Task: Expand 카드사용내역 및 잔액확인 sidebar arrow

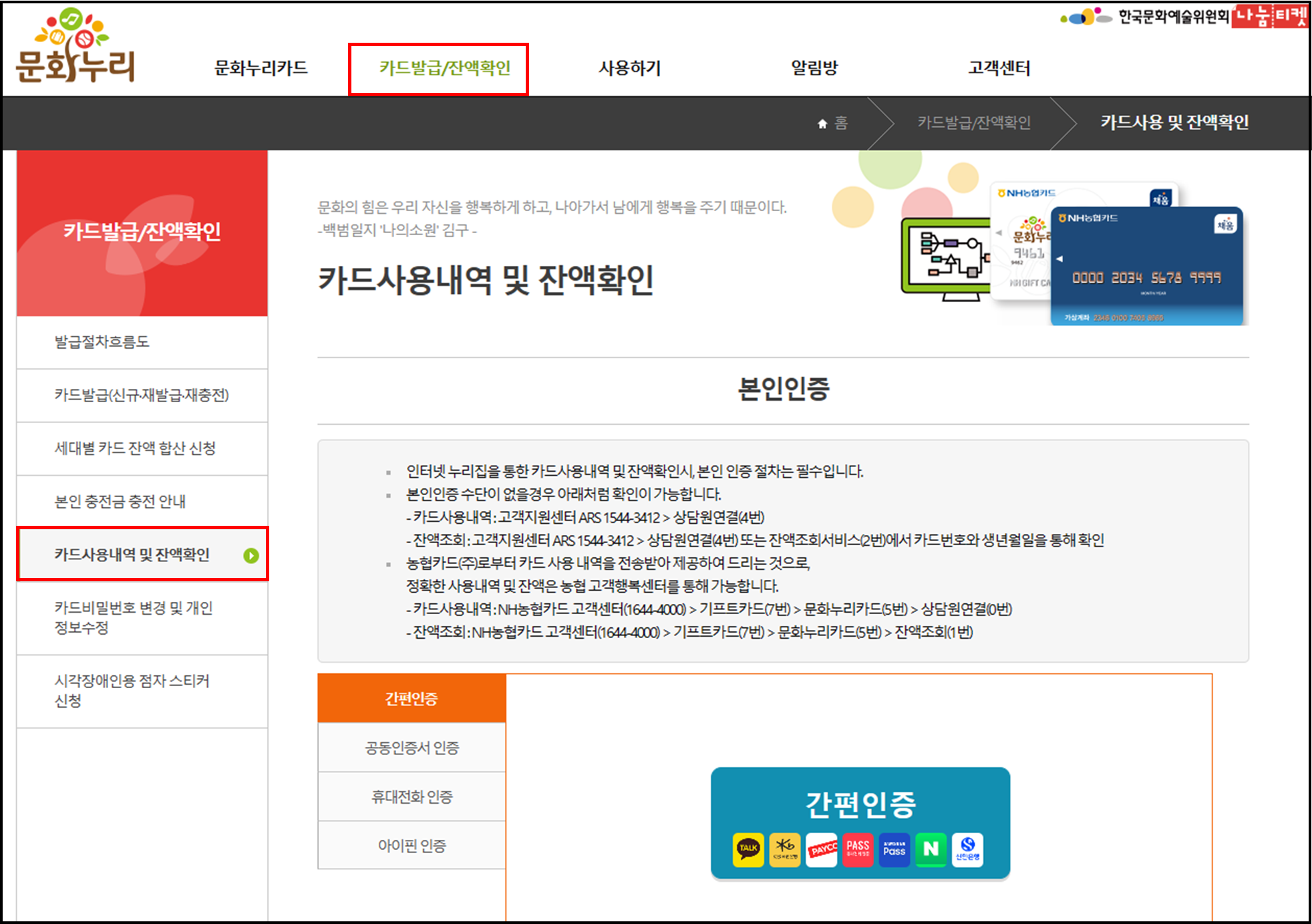Action: [x=253, y=555]
